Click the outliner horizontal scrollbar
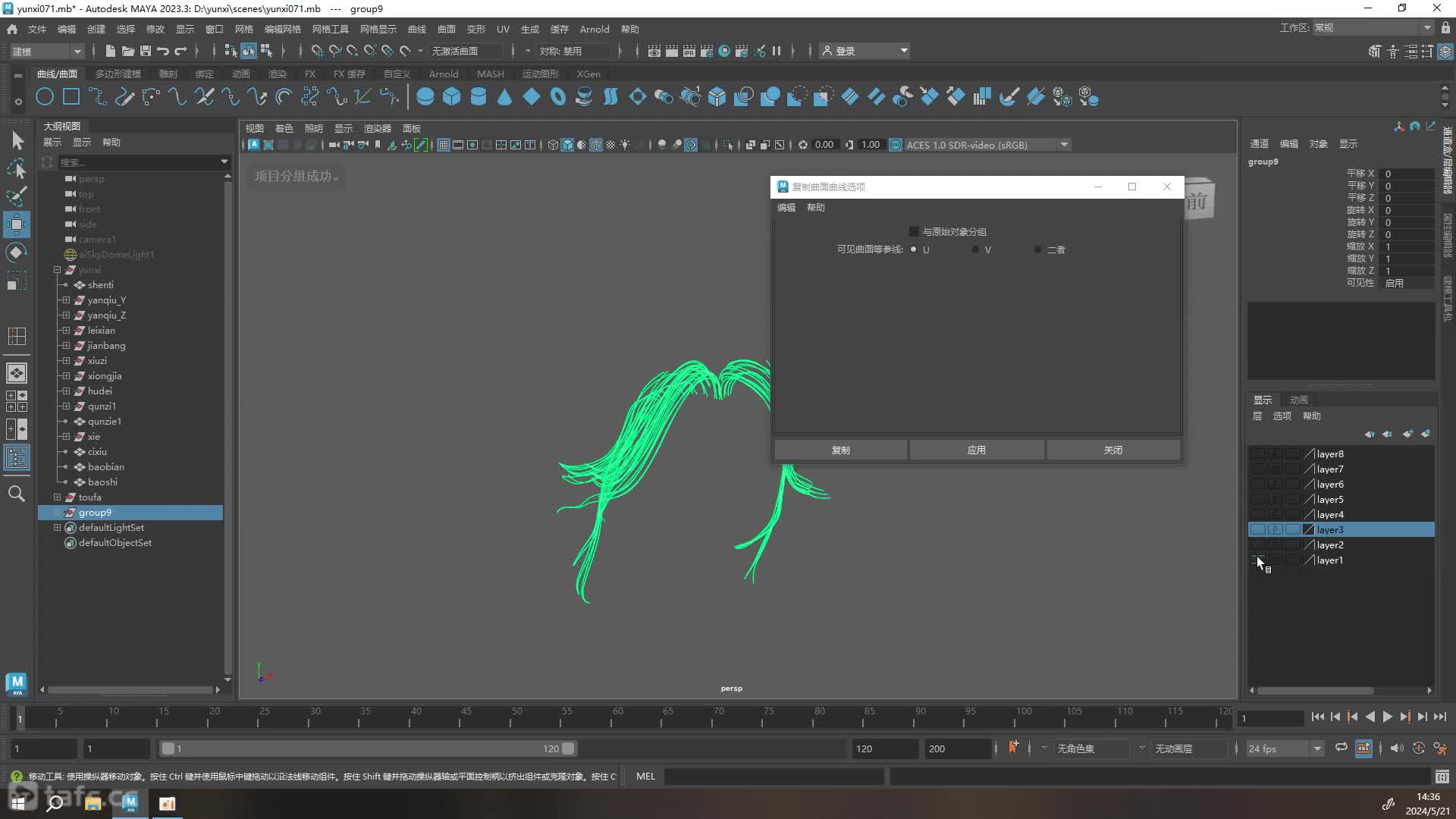Screen dimensions: 1456x819 pos(130,689)
